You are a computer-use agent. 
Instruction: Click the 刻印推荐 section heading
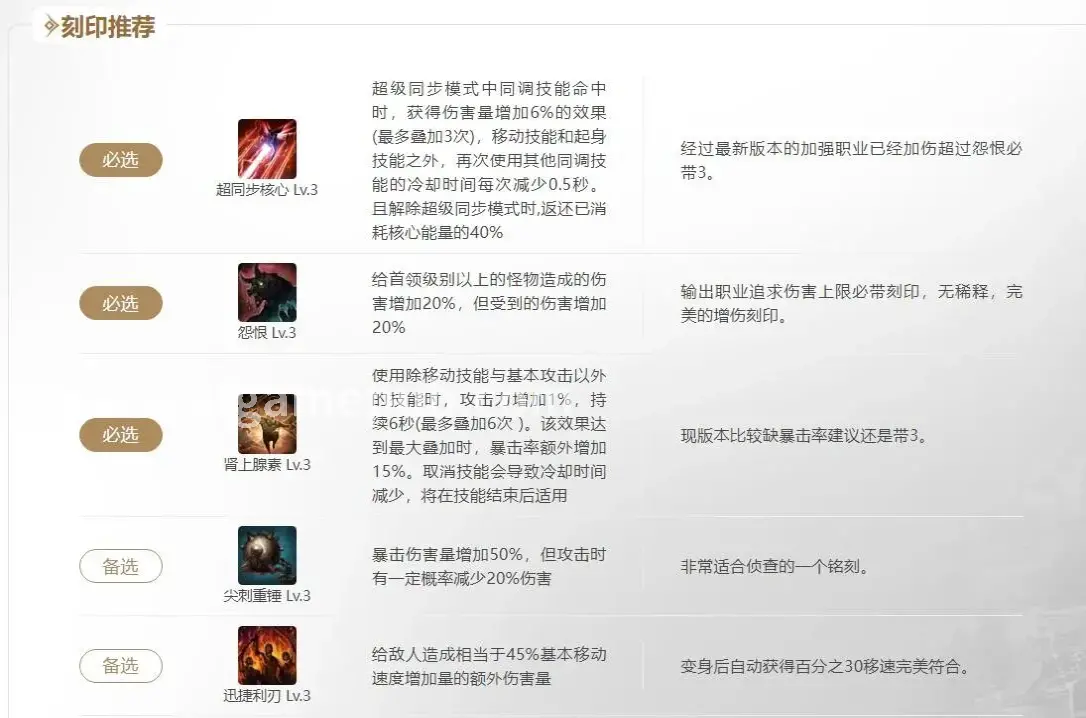(107, 27)
